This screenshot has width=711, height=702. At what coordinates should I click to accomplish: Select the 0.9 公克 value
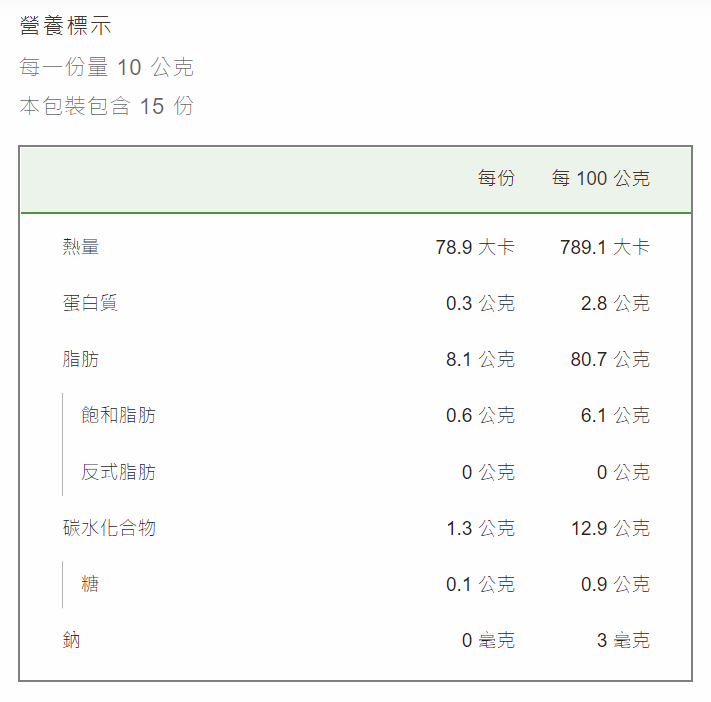(615, 584)
